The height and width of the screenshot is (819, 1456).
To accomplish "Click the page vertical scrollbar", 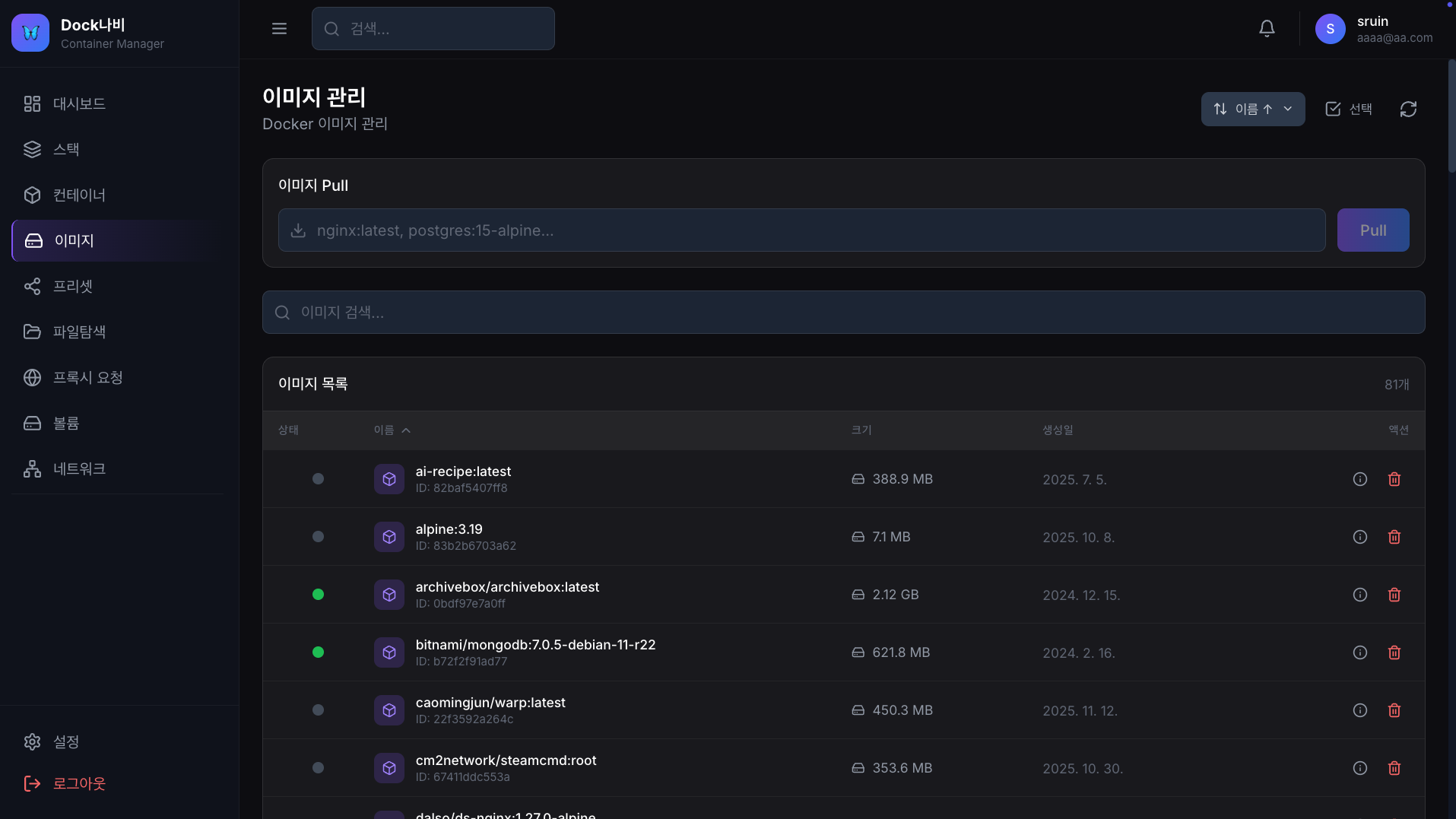I will click(x=1451, y=114).
